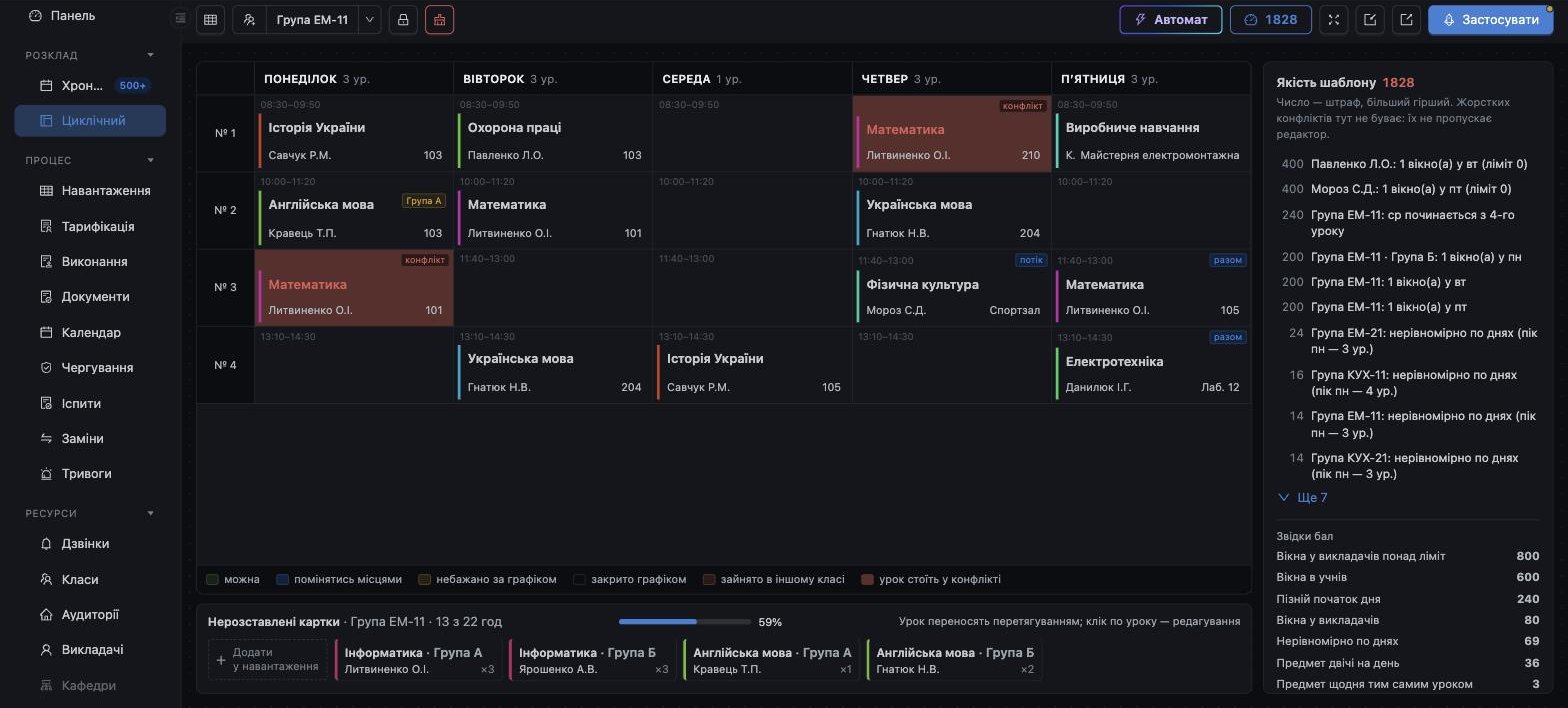1568x708 pixels.
Task: Go to Іспити
Action: pyautogui.click(x=90, y=404)
